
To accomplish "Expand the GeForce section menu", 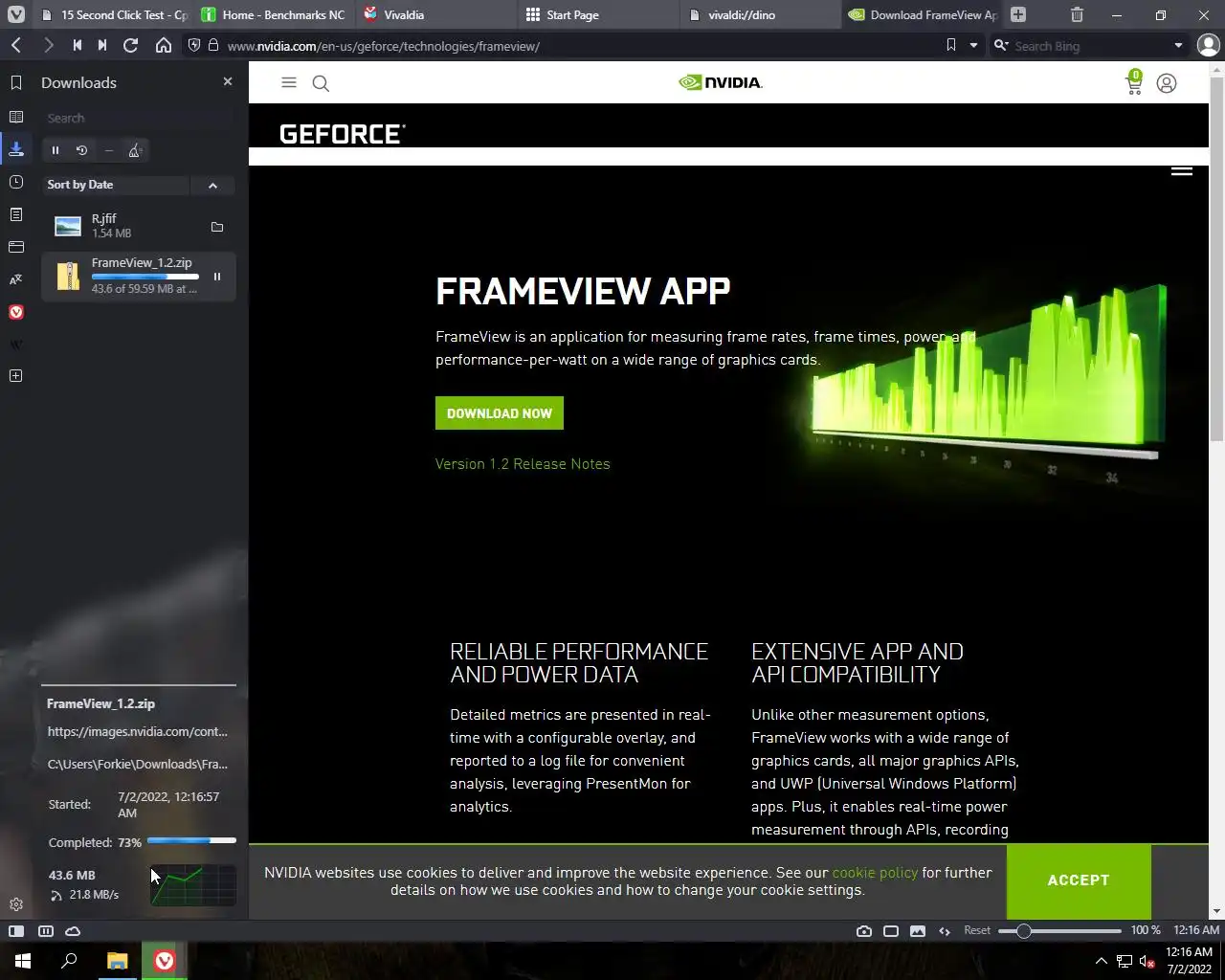I will 1182,170.
